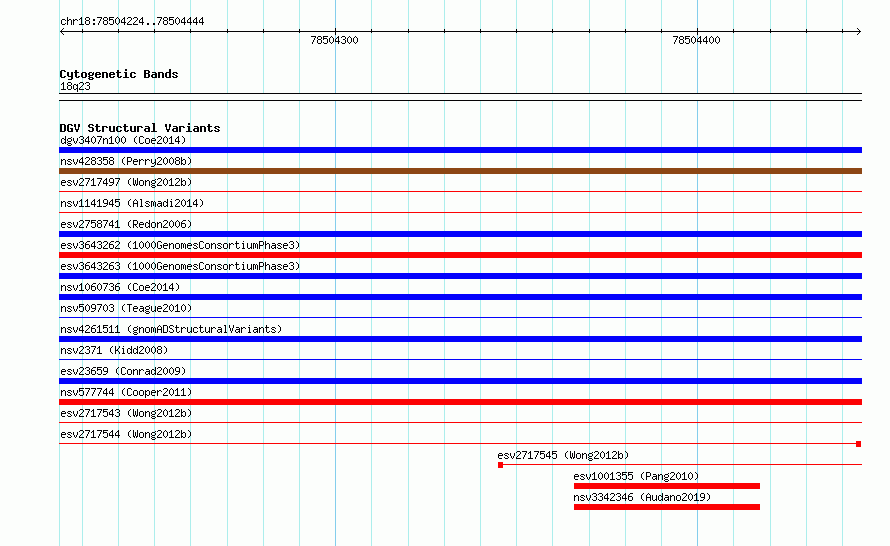
Task: Click the right arrow of the ruler
Action: coord(859,32)
